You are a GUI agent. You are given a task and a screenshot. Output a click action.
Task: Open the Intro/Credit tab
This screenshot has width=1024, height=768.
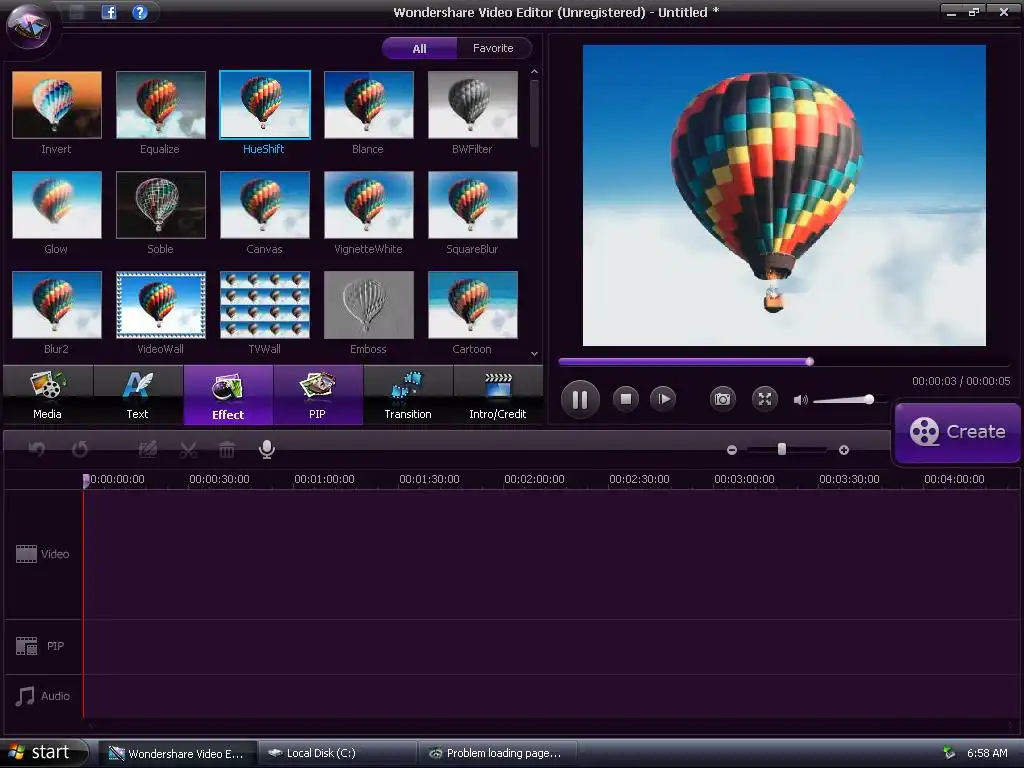(498, 396)
